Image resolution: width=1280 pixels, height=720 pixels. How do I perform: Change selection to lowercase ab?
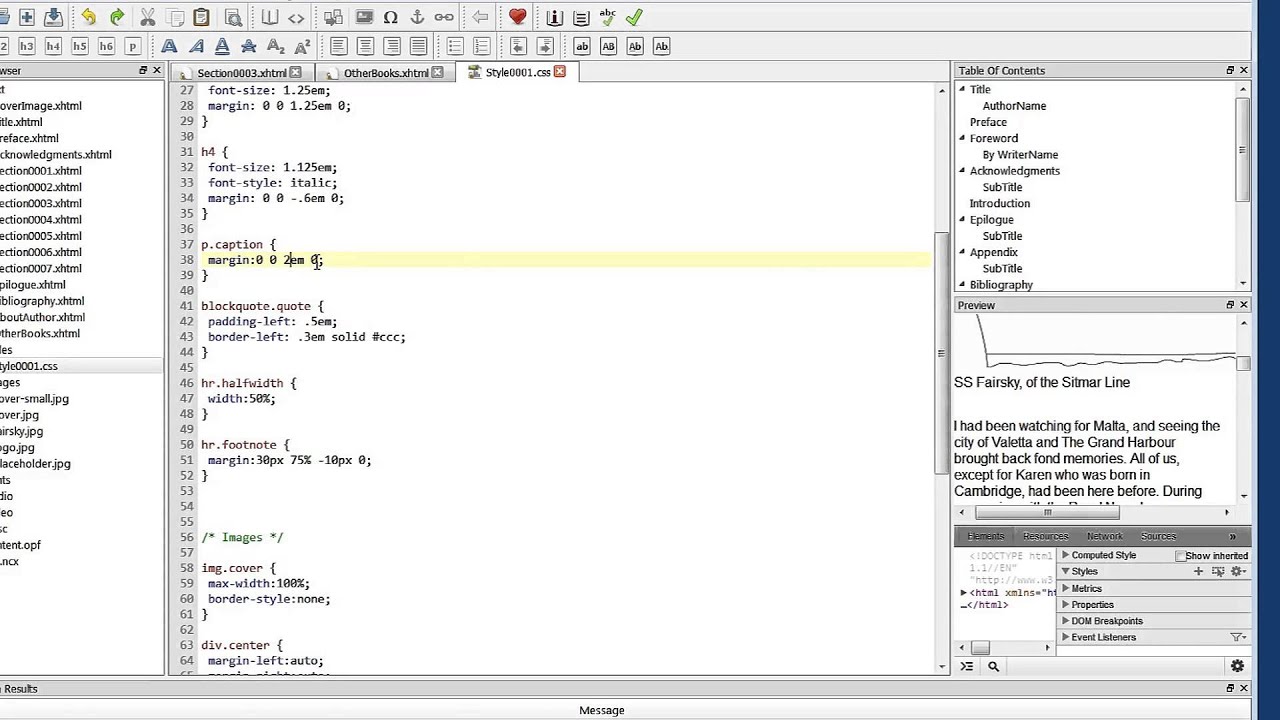pos(582,46)
